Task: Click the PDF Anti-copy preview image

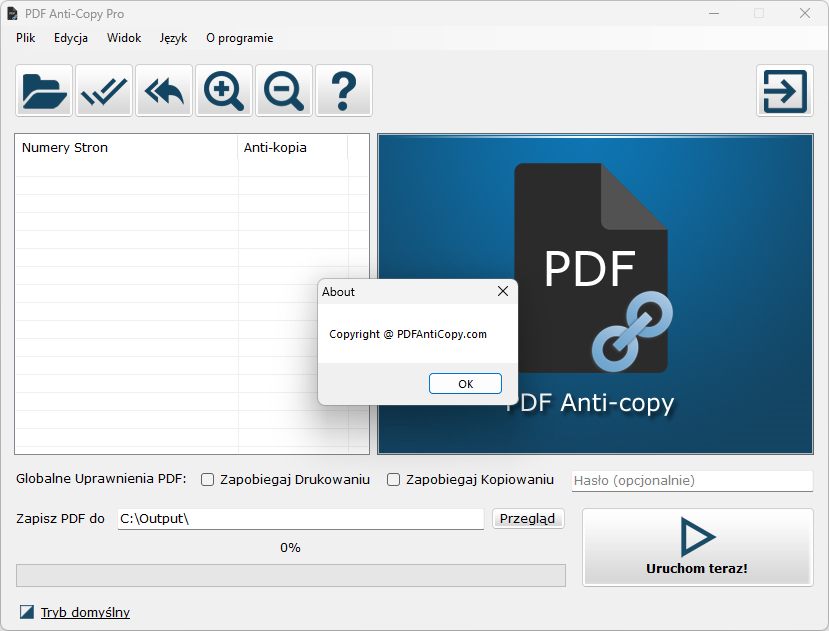Action: (595, 294)
